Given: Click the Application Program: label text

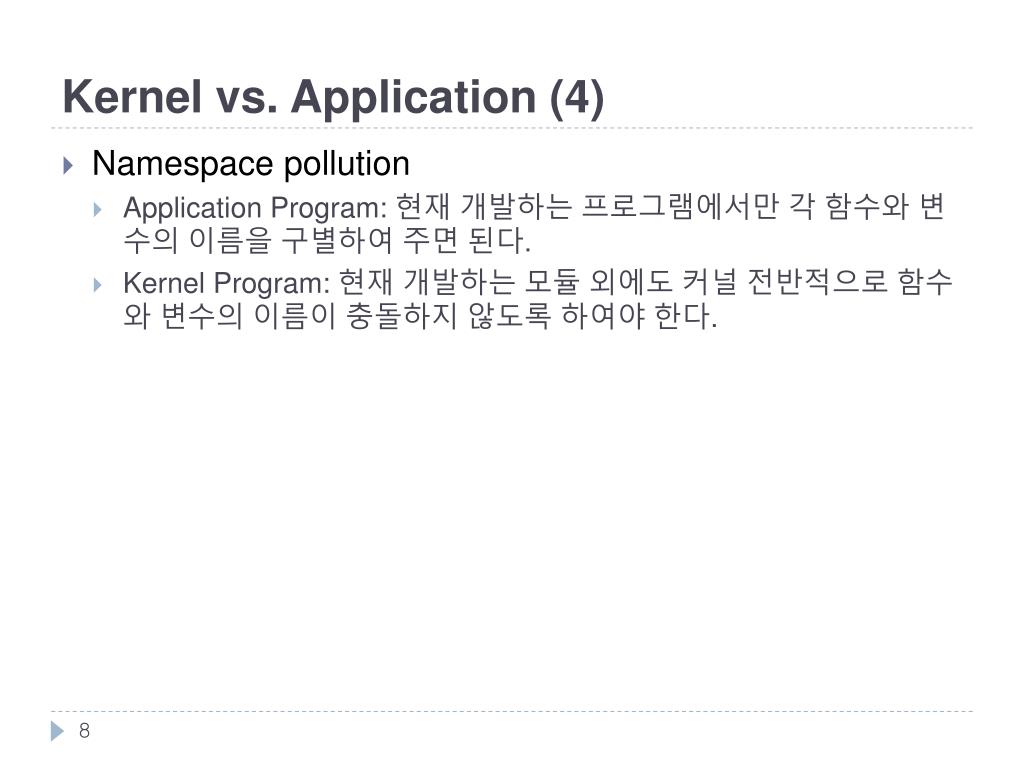Looking at the screenshot, I should pos(255,208).
